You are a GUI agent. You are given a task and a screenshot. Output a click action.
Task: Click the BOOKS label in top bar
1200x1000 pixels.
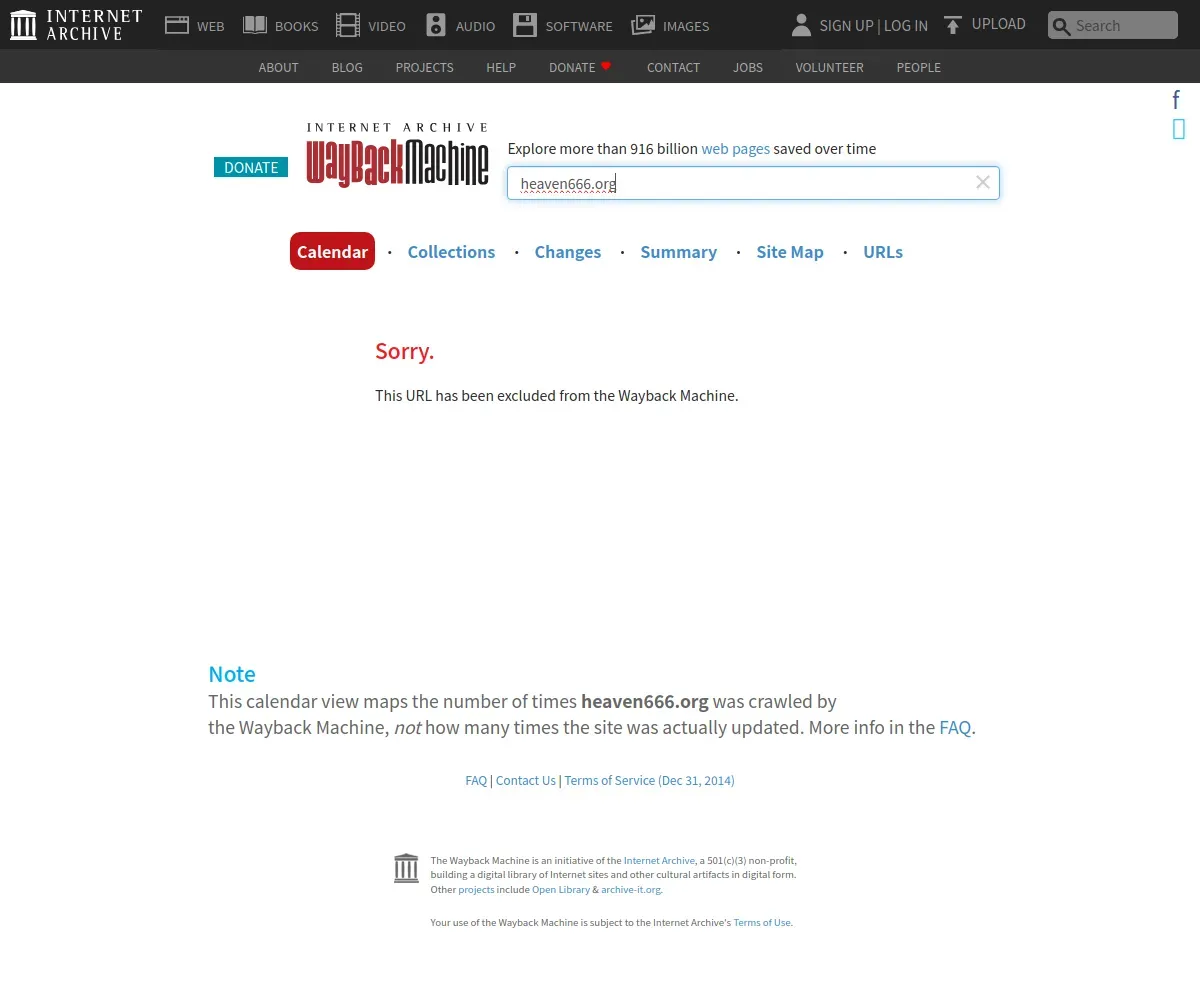click(x=296, y=27)
